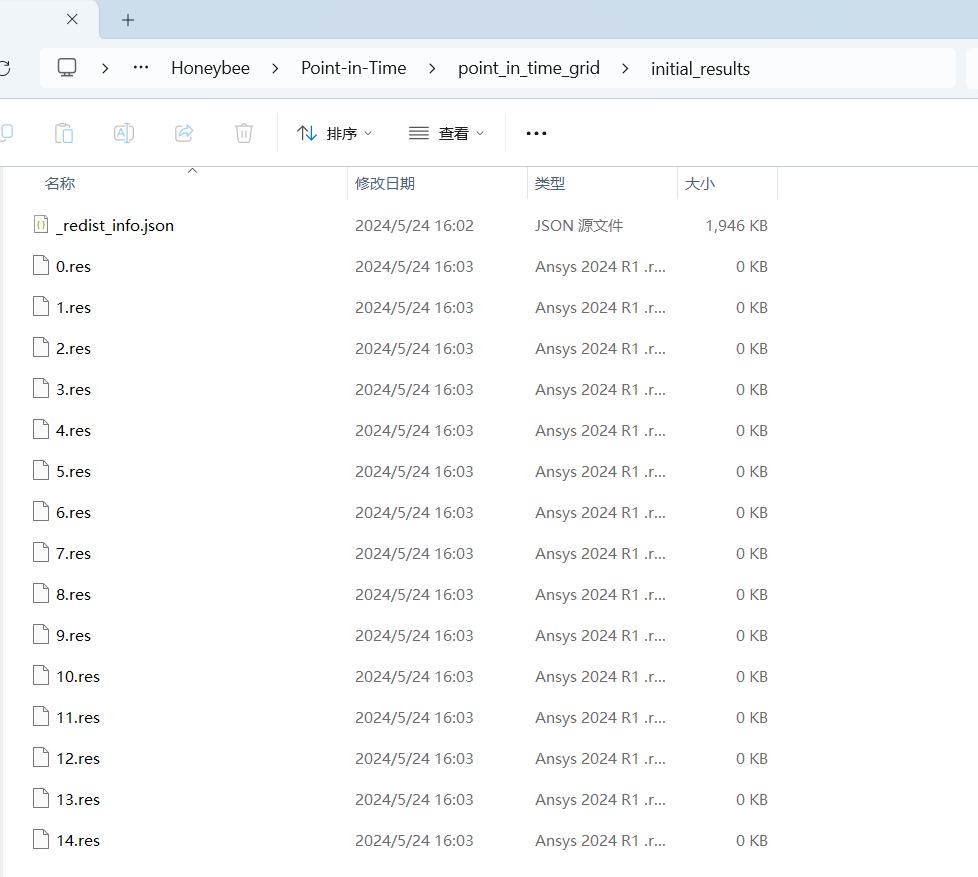The width and height of the screenshot is (978, 877).
Task: Click the Share toolbar icon
Action: [184, 133]
